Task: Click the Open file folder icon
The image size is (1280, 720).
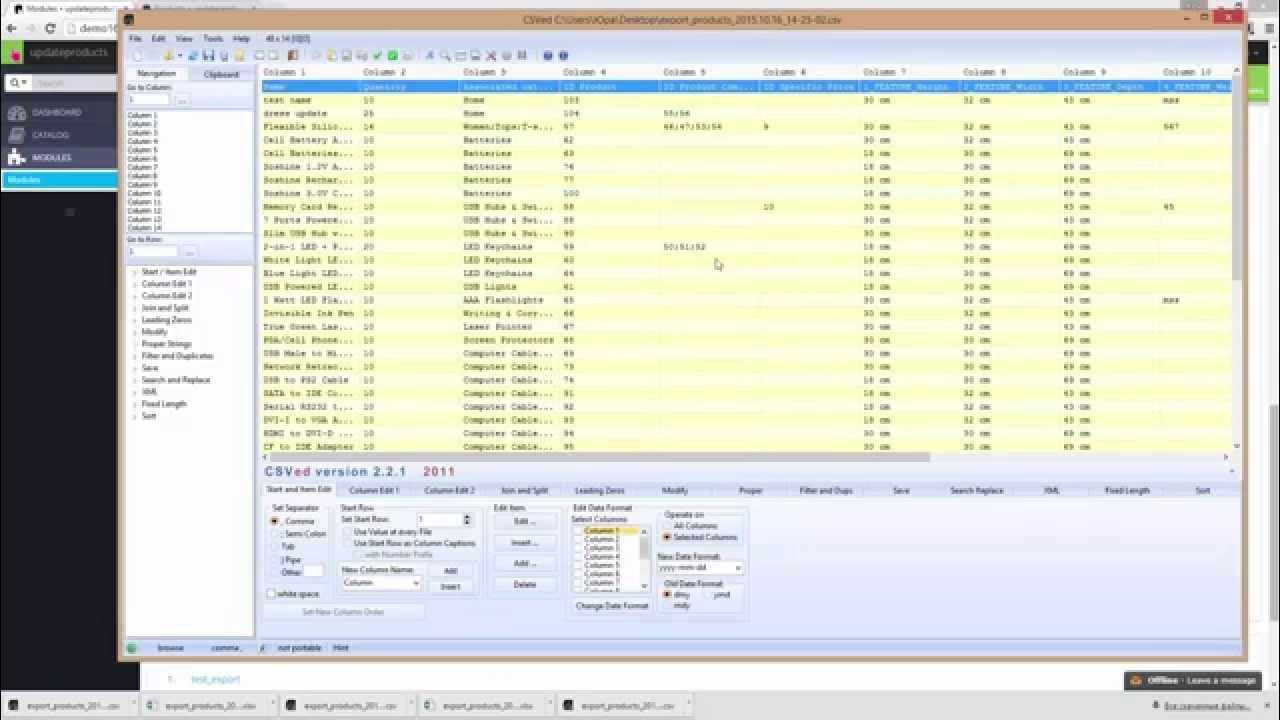Action: pyautogui.click(x=168, y=55)
